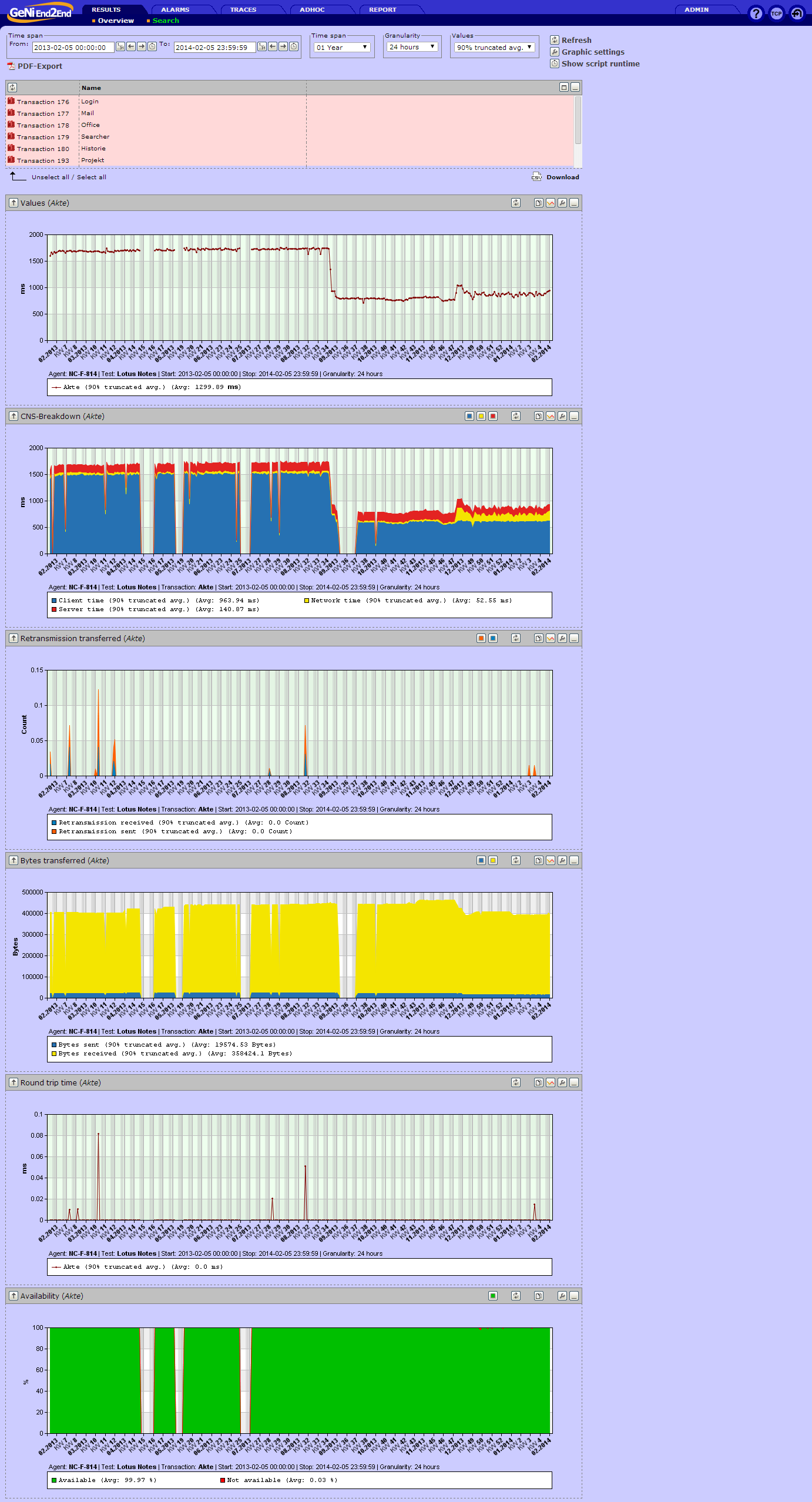
Task: Toggle blue client time series in CNS-Breakdown
Action: tap(469, 416)
